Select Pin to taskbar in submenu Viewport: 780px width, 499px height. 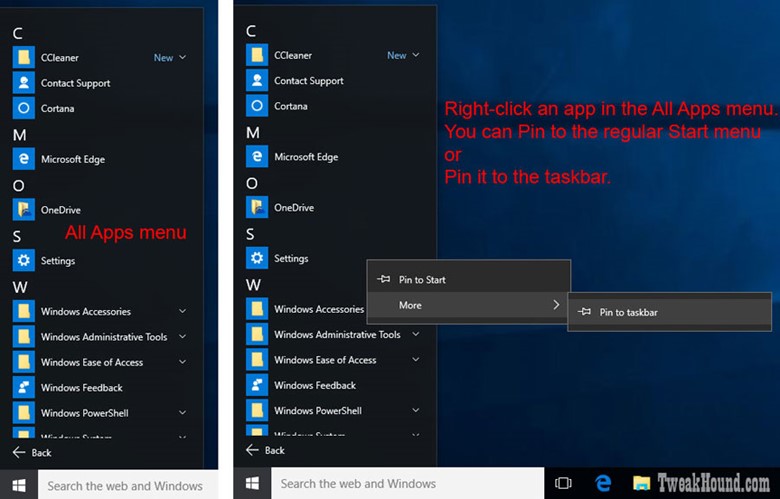pos(670,312)
